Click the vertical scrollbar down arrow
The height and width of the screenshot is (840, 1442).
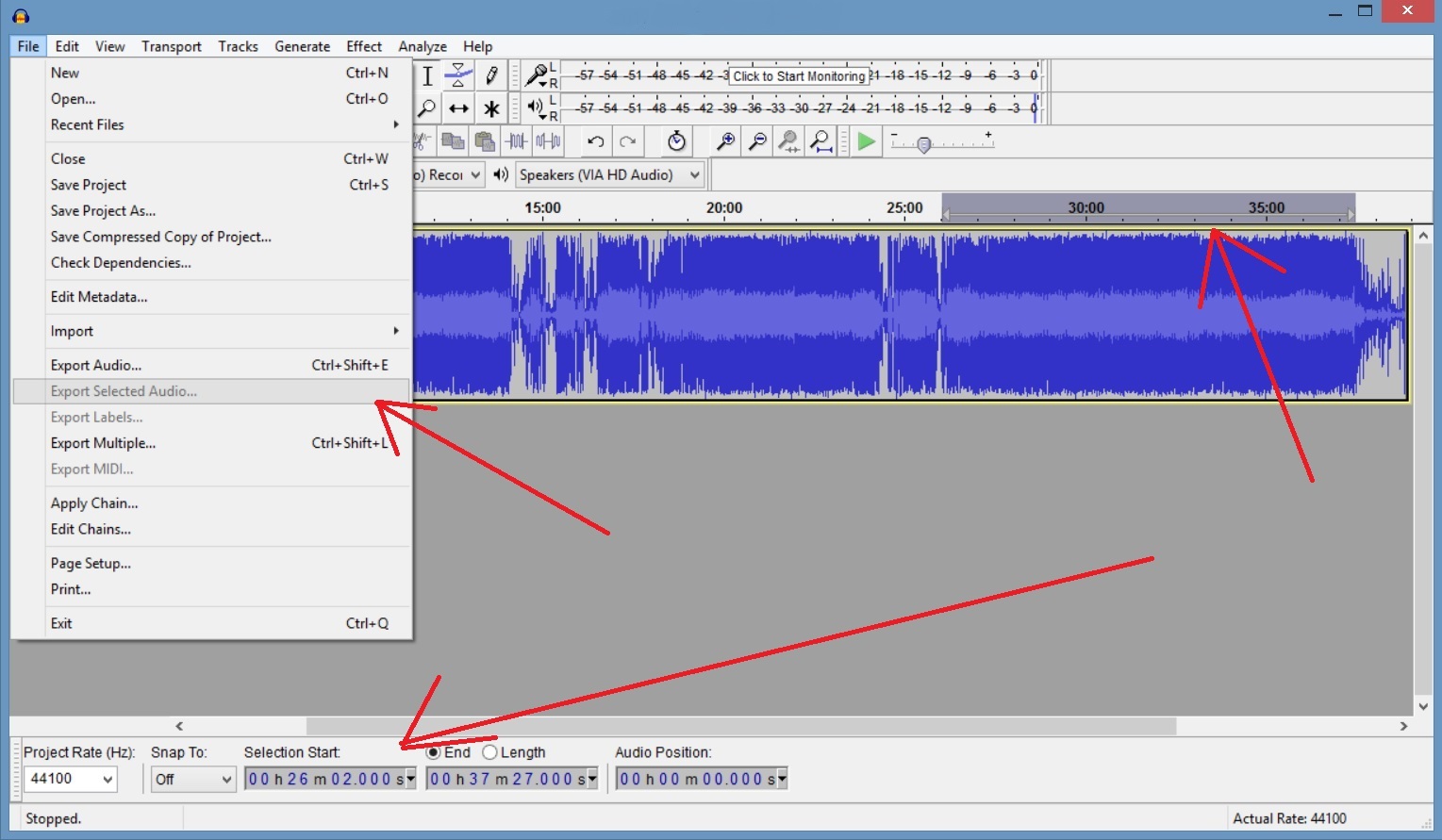(x=1423, y=706)
